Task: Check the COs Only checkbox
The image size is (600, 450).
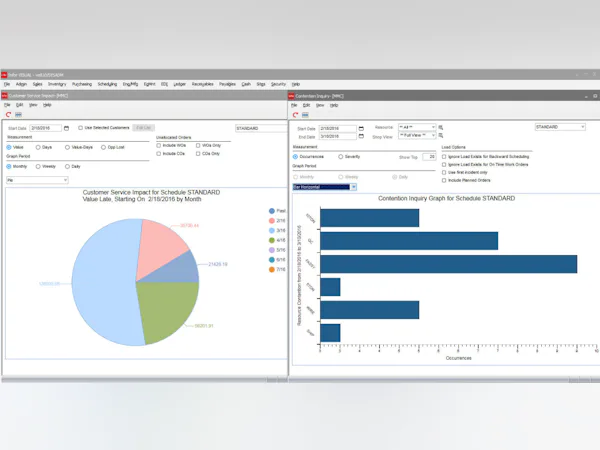Action: point(198,153)
